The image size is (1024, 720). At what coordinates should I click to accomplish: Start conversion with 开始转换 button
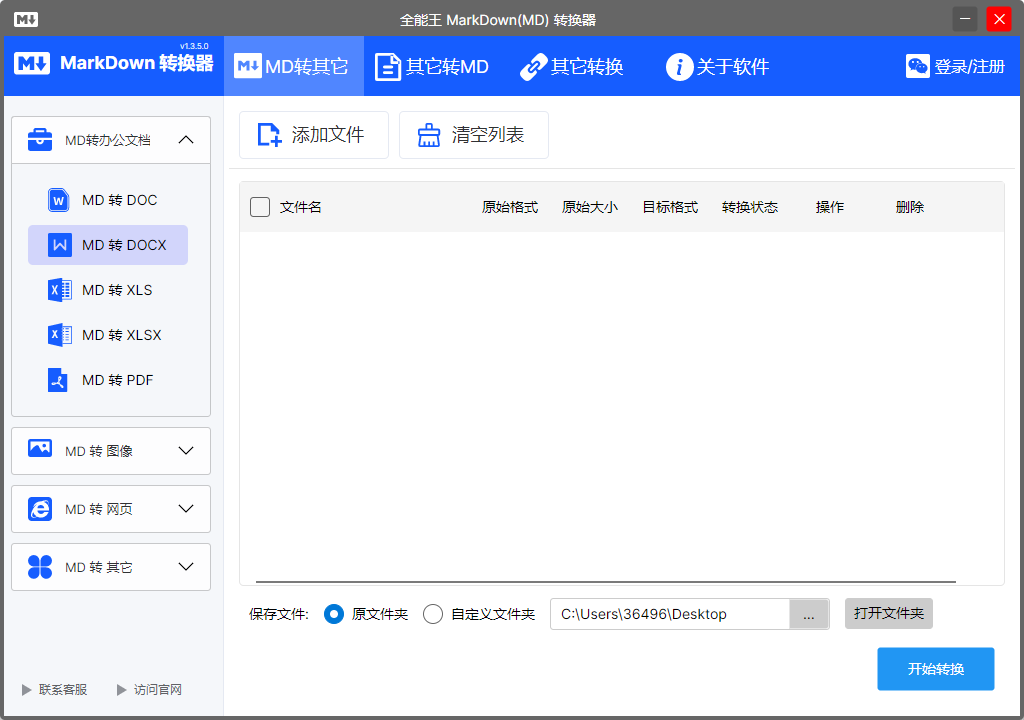[x=936, y=669]
